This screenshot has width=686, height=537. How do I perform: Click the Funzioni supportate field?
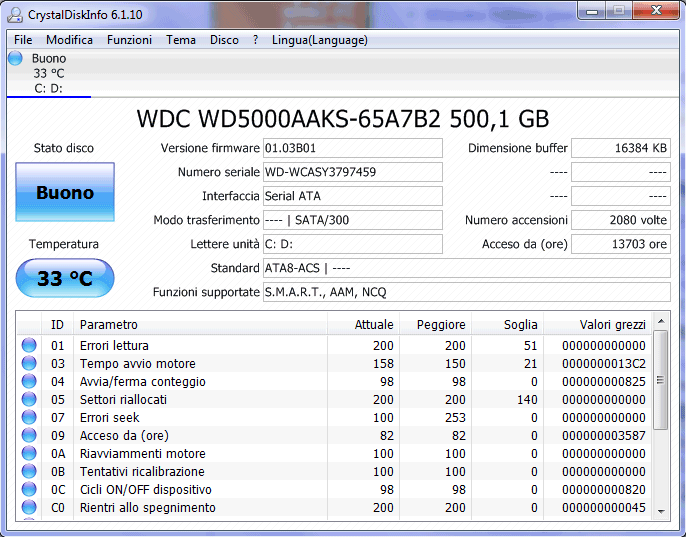(466, 292)
